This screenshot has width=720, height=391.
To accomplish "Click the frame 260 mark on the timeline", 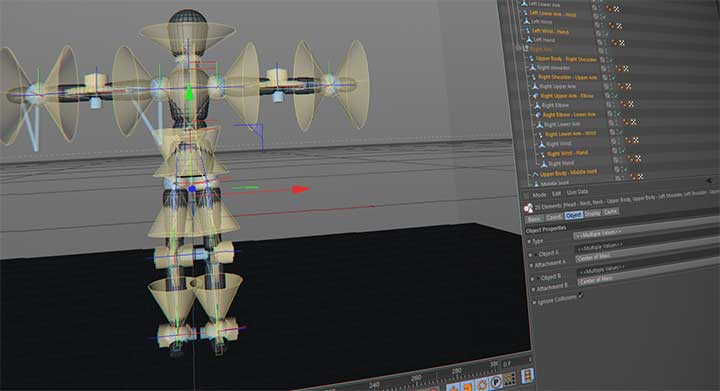I will (x=416, y=378).
